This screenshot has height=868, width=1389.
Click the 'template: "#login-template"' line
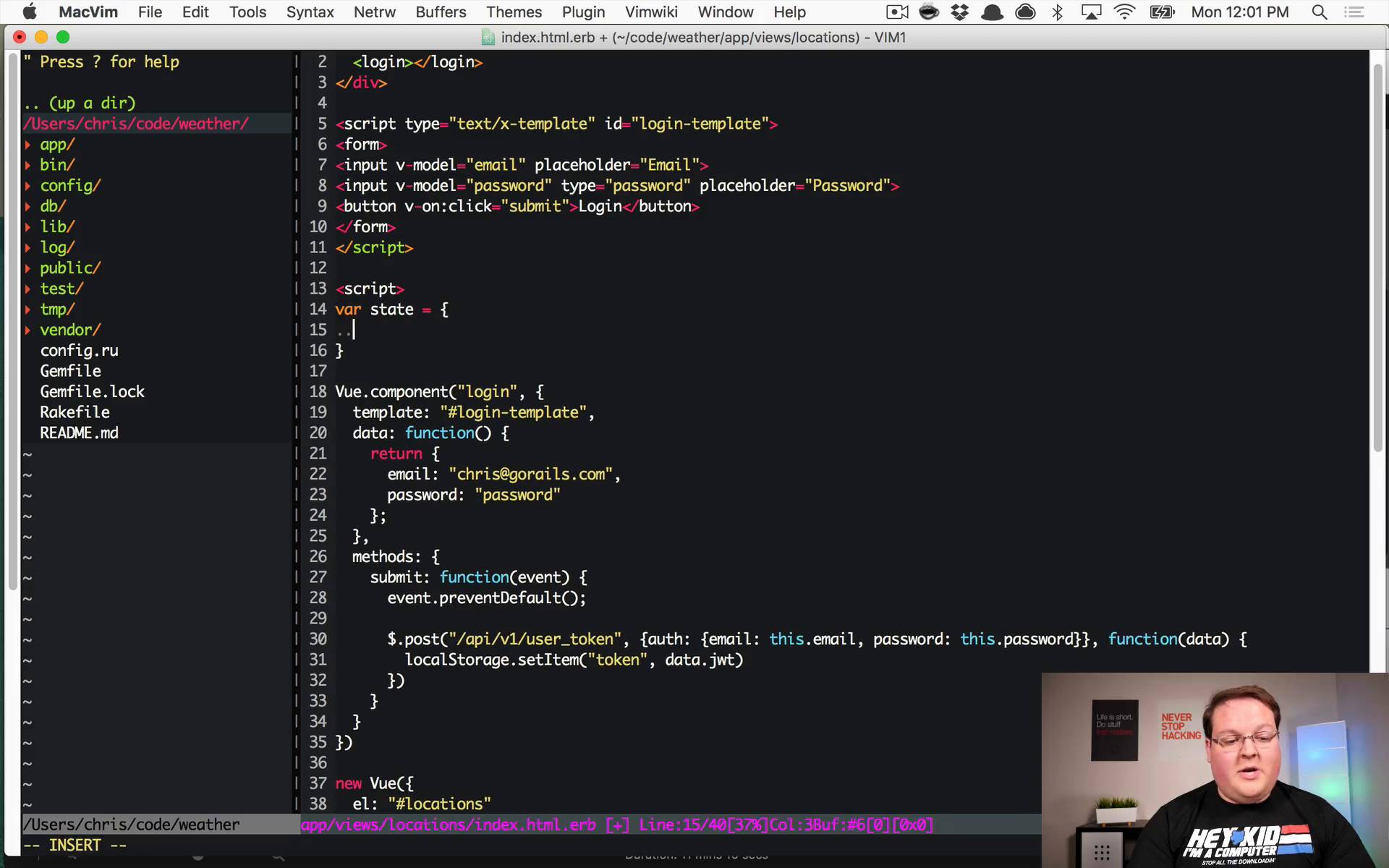(473, 413)
